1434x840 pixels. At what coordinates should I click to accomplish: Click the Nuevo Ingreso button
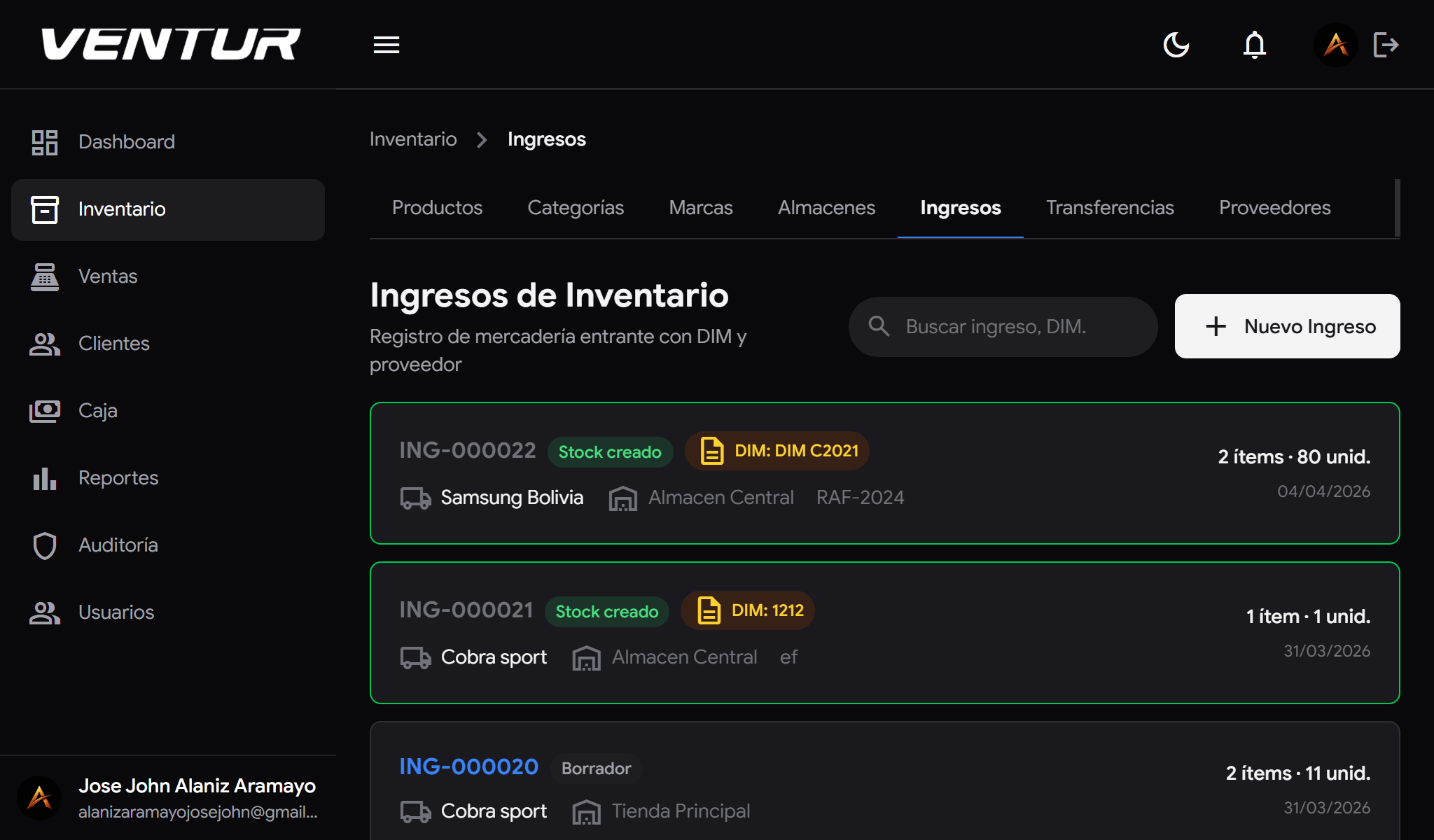[1286, 326]
